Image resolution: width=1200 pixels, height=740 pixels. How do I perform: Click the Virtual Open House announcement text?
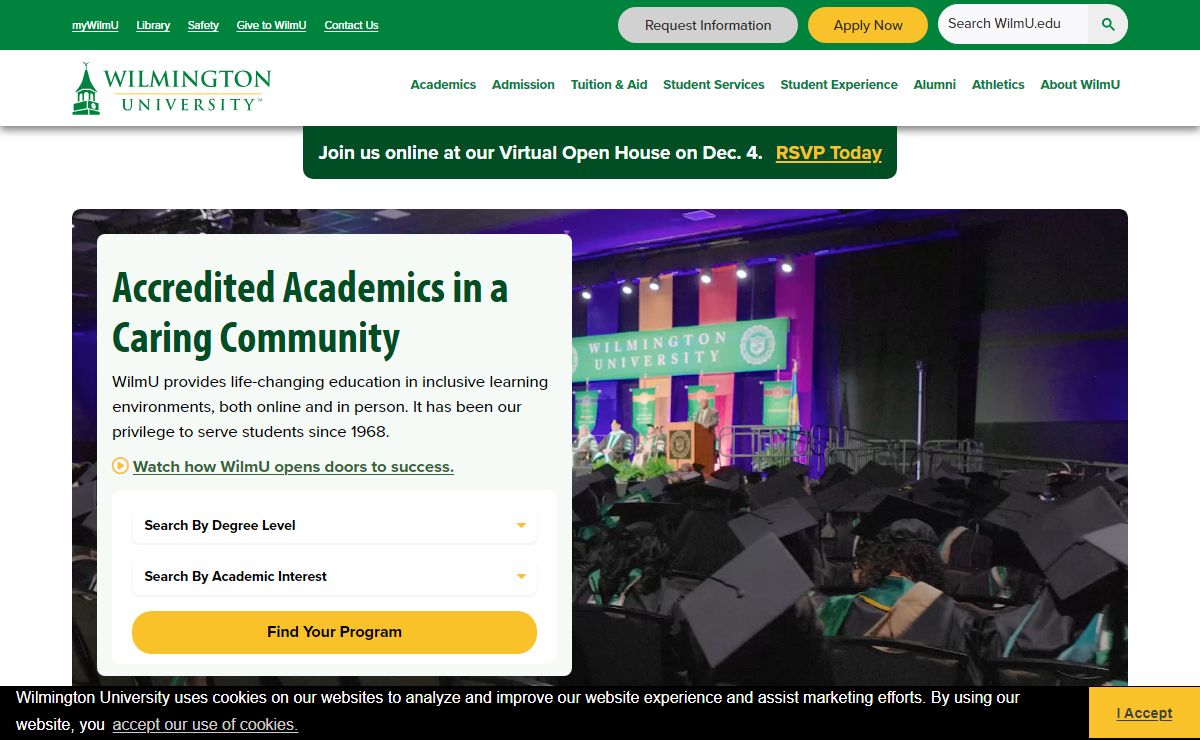[x=540, y=153]
